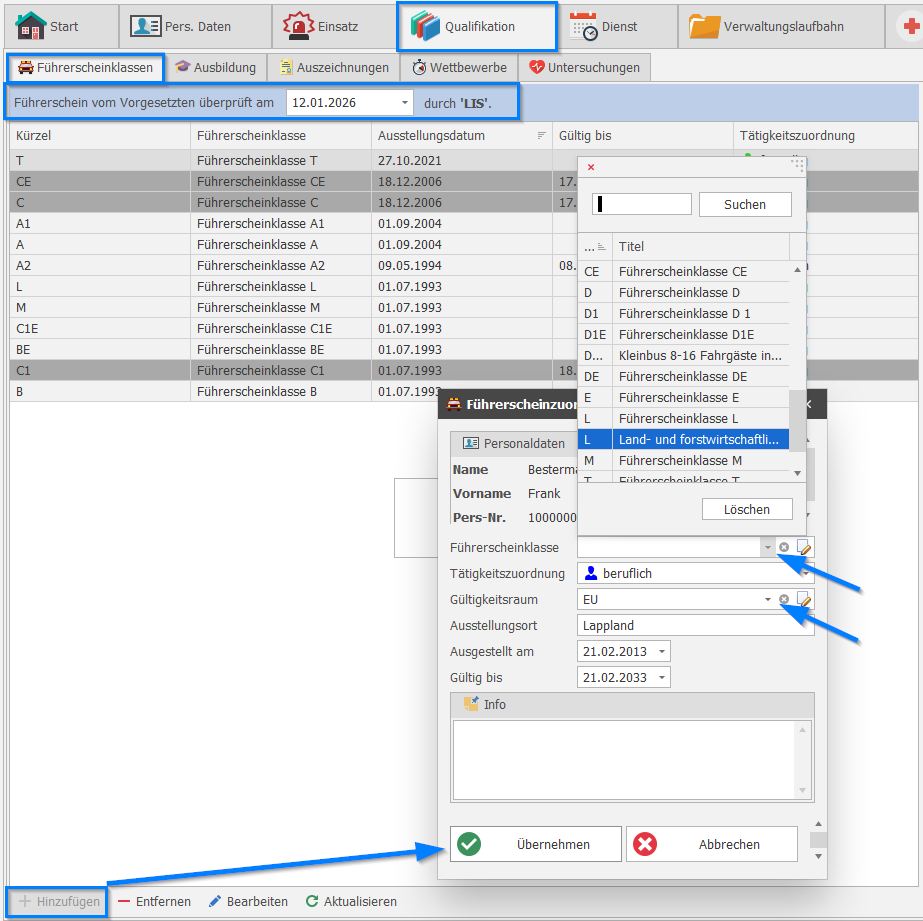Close the search popup with the red X
Screen dimensions: 923x921
click(591, 167)
